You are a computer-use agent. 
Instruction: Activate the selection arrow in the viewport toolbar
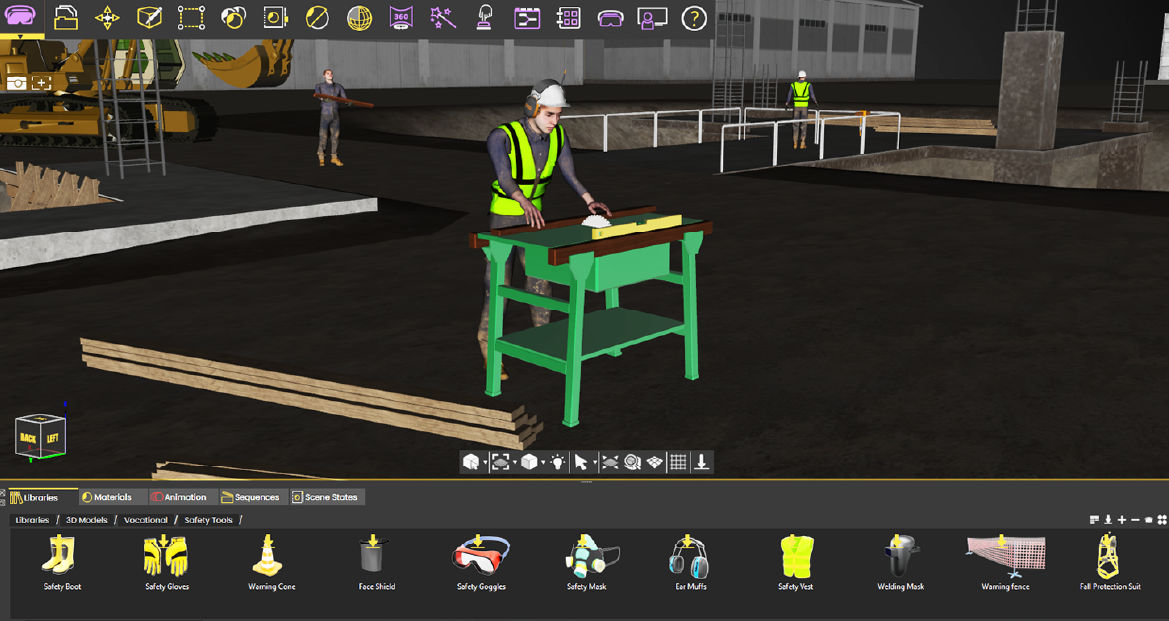pyautogui.click(x=583, y=462)
